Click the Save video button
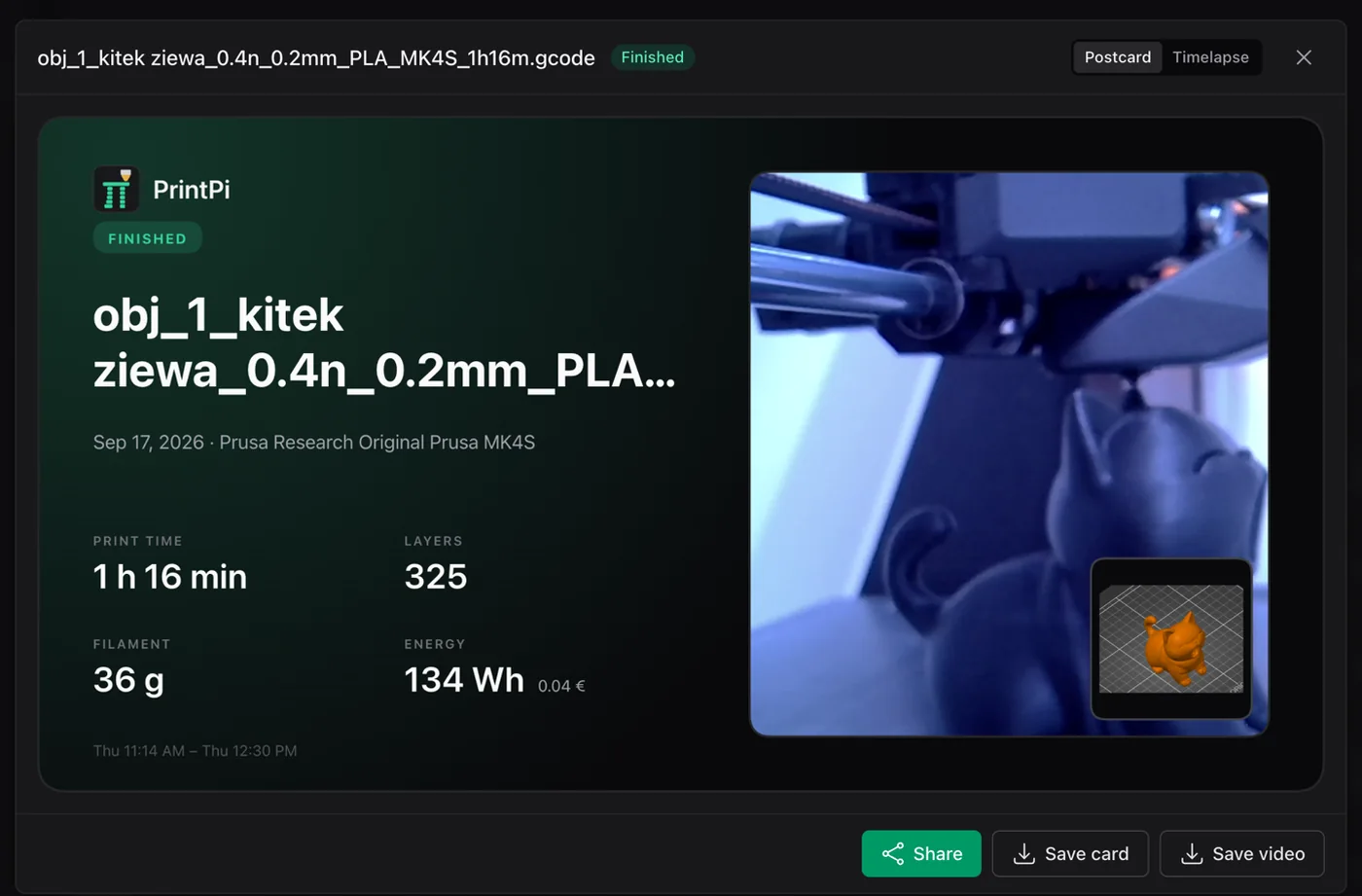 [1241, 853]
